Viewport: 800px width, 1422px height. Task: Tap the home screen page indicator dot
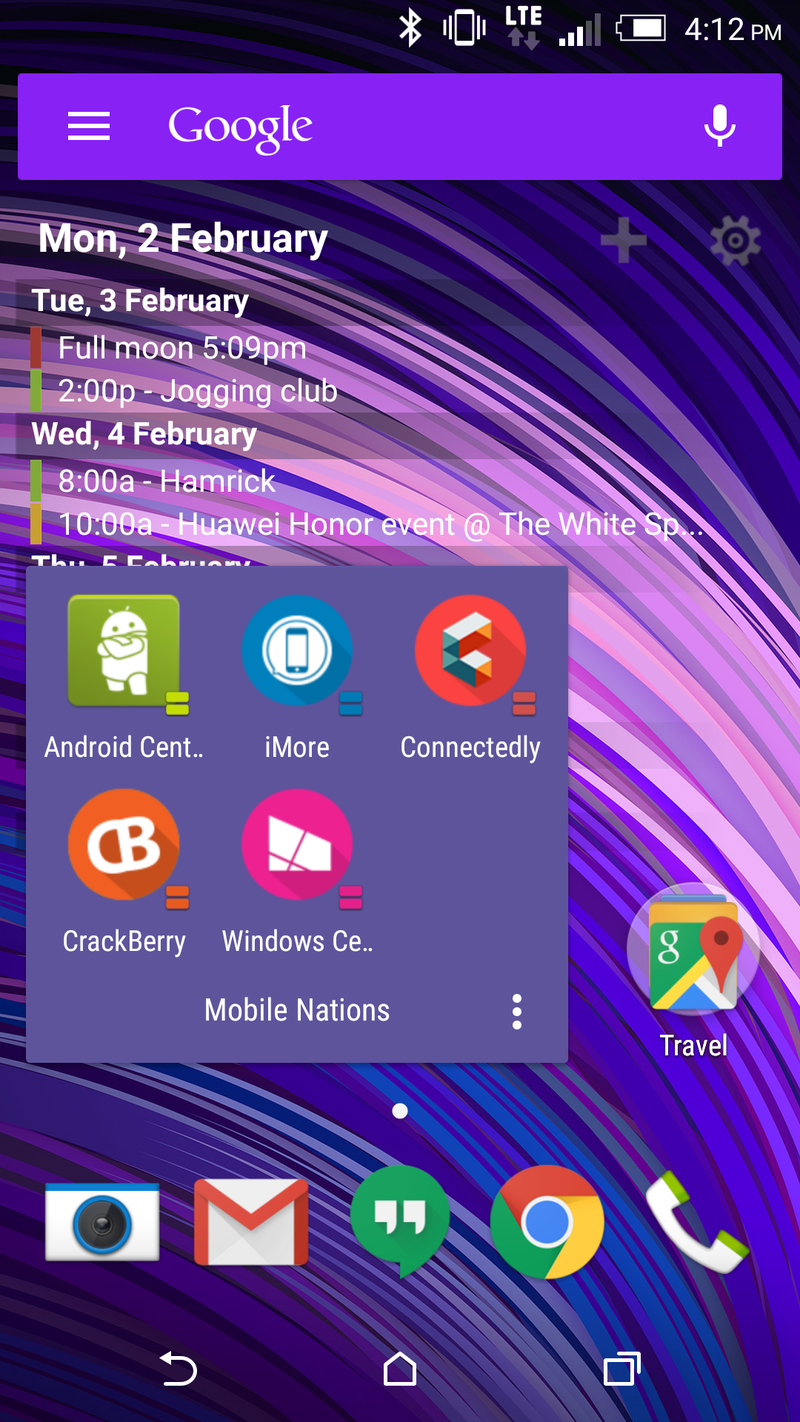pyautogui.click(x=400, y=1111)
